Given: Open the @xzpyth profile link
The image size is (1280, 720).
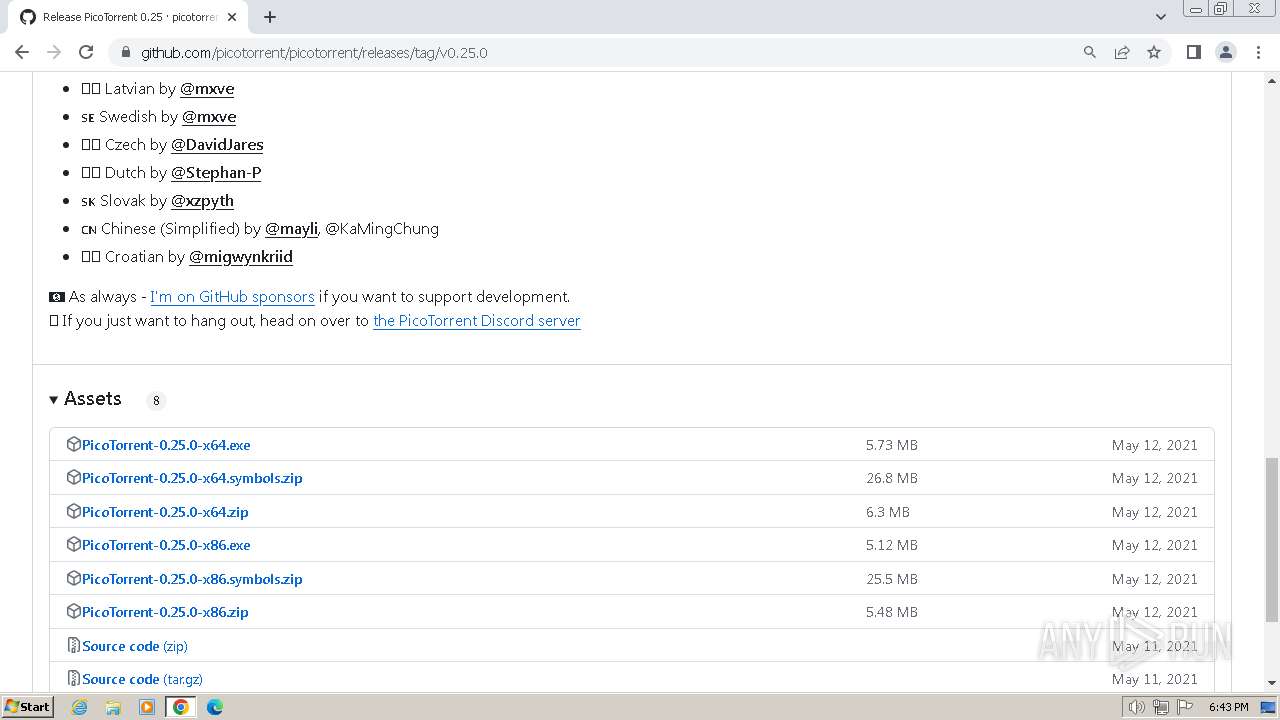Looking at the screenshot, I should click(x=202, y=200).
